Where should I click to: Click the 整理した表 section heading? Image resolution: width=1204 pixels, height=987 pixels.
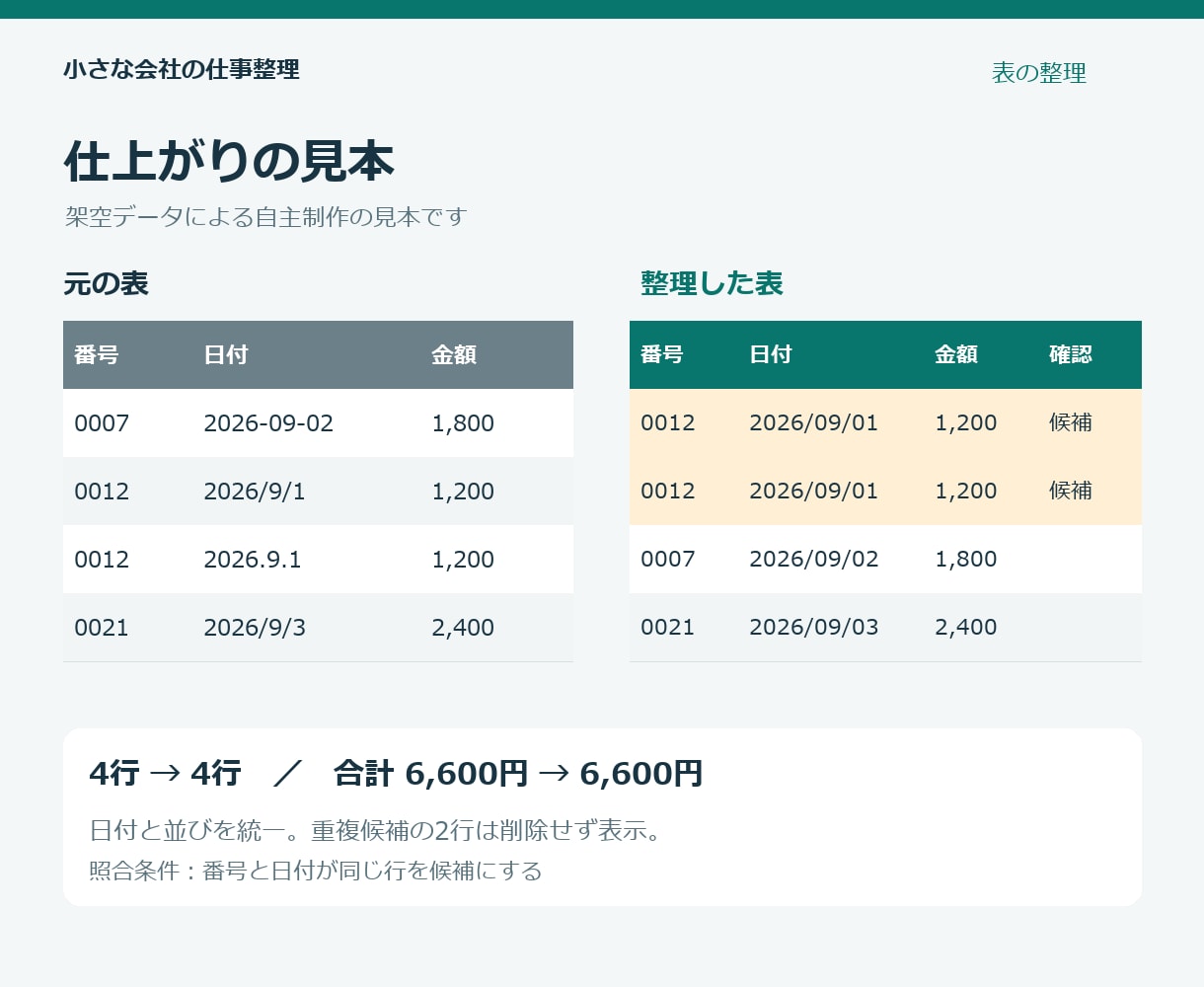coord(712,284)
